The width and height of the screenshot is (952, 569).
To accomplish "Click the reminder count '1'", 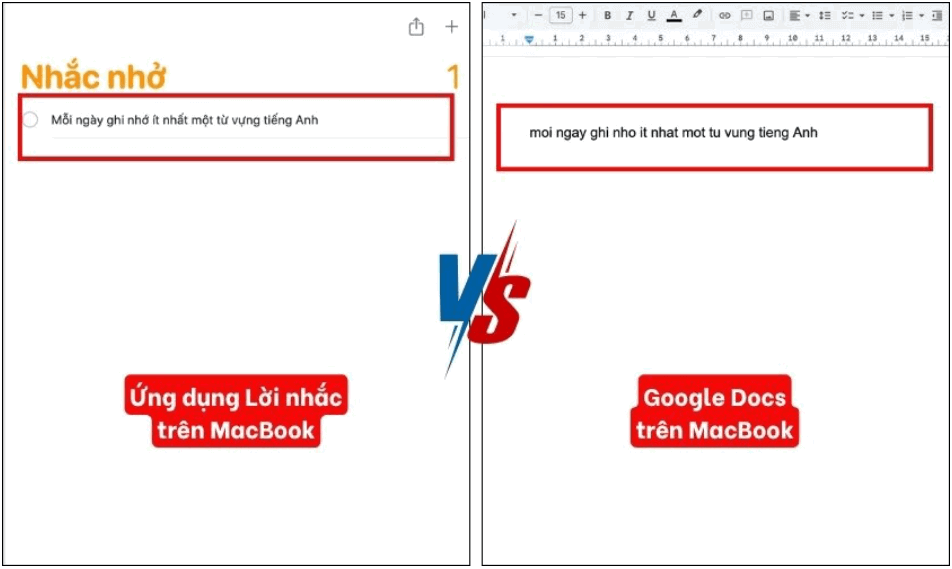I will pyautogui.click(x=453, y=77).
